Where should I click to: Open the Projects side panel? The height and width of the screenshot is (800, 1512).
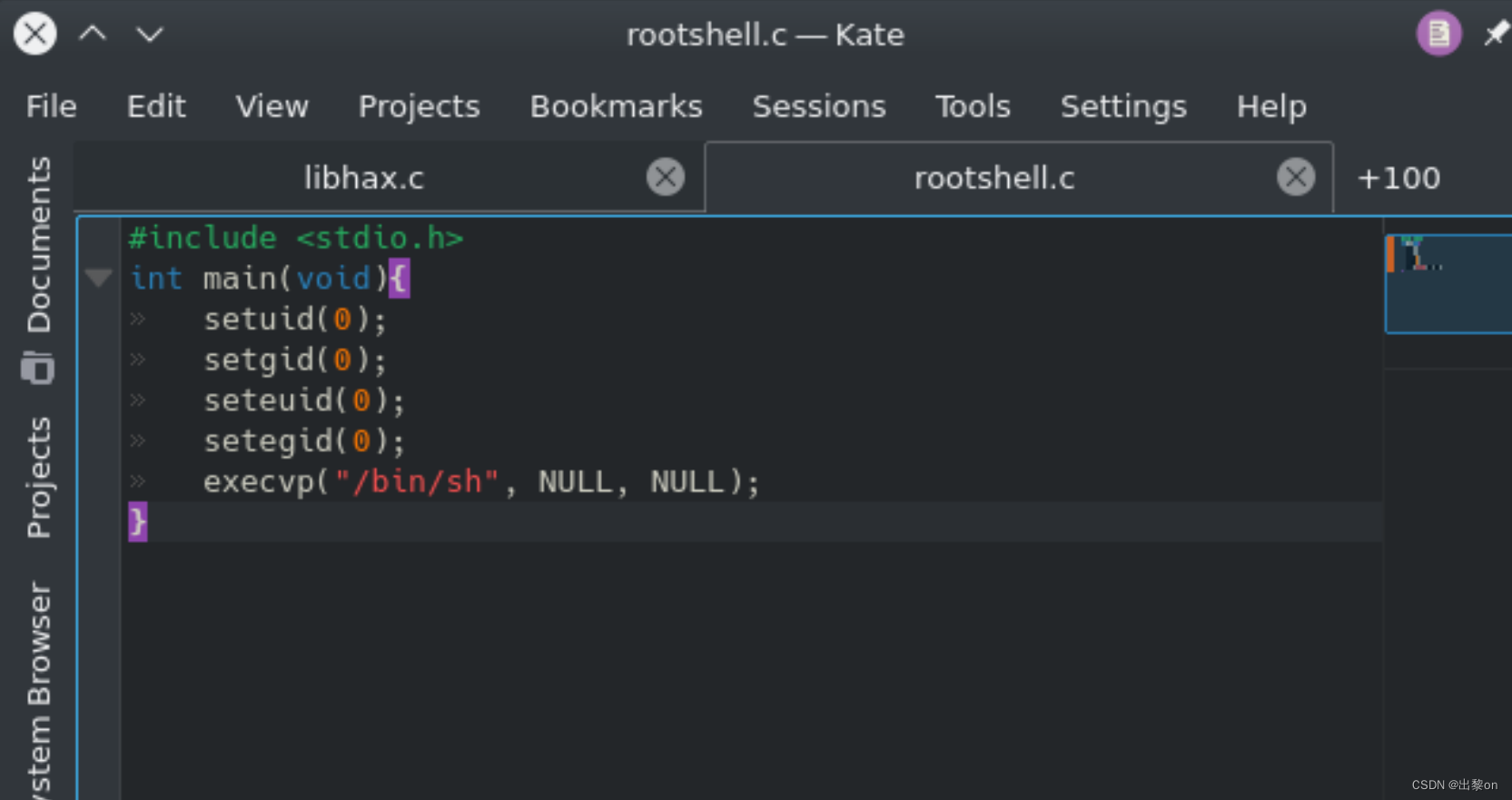click(x=38, y=478)
